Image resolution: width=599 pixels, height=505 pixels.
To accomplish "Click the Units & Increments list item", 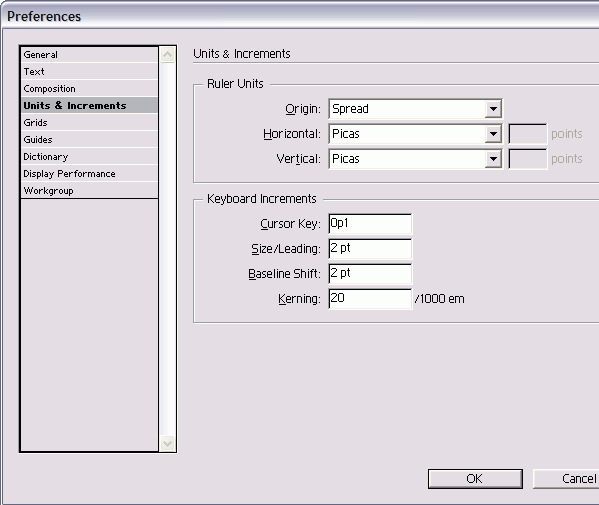I will 89,105.
